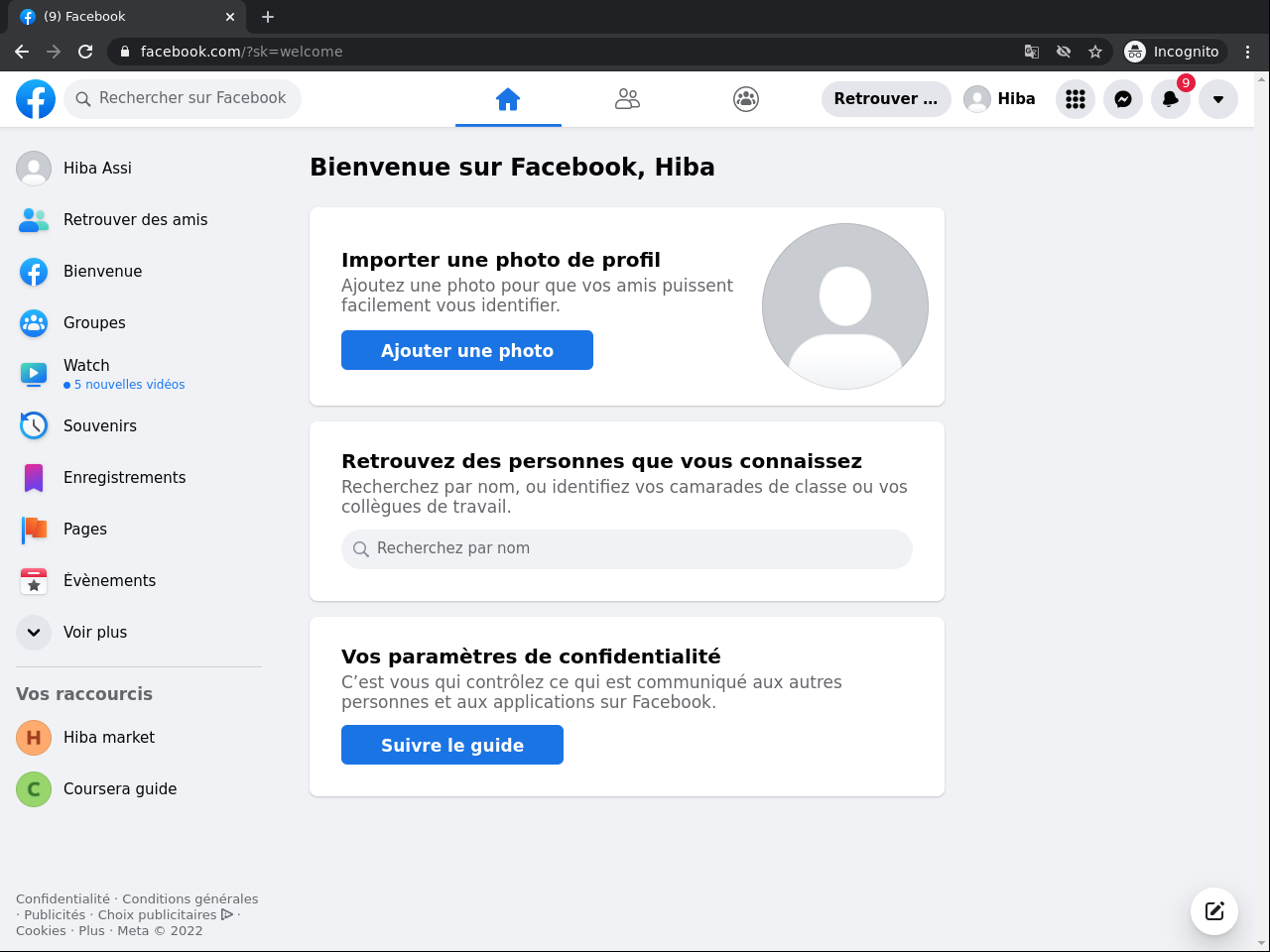Open the nine-dot apps menu
The height and width of the screenshot is (952, 1270).
pyautogui.click(x=1076, y=99)
